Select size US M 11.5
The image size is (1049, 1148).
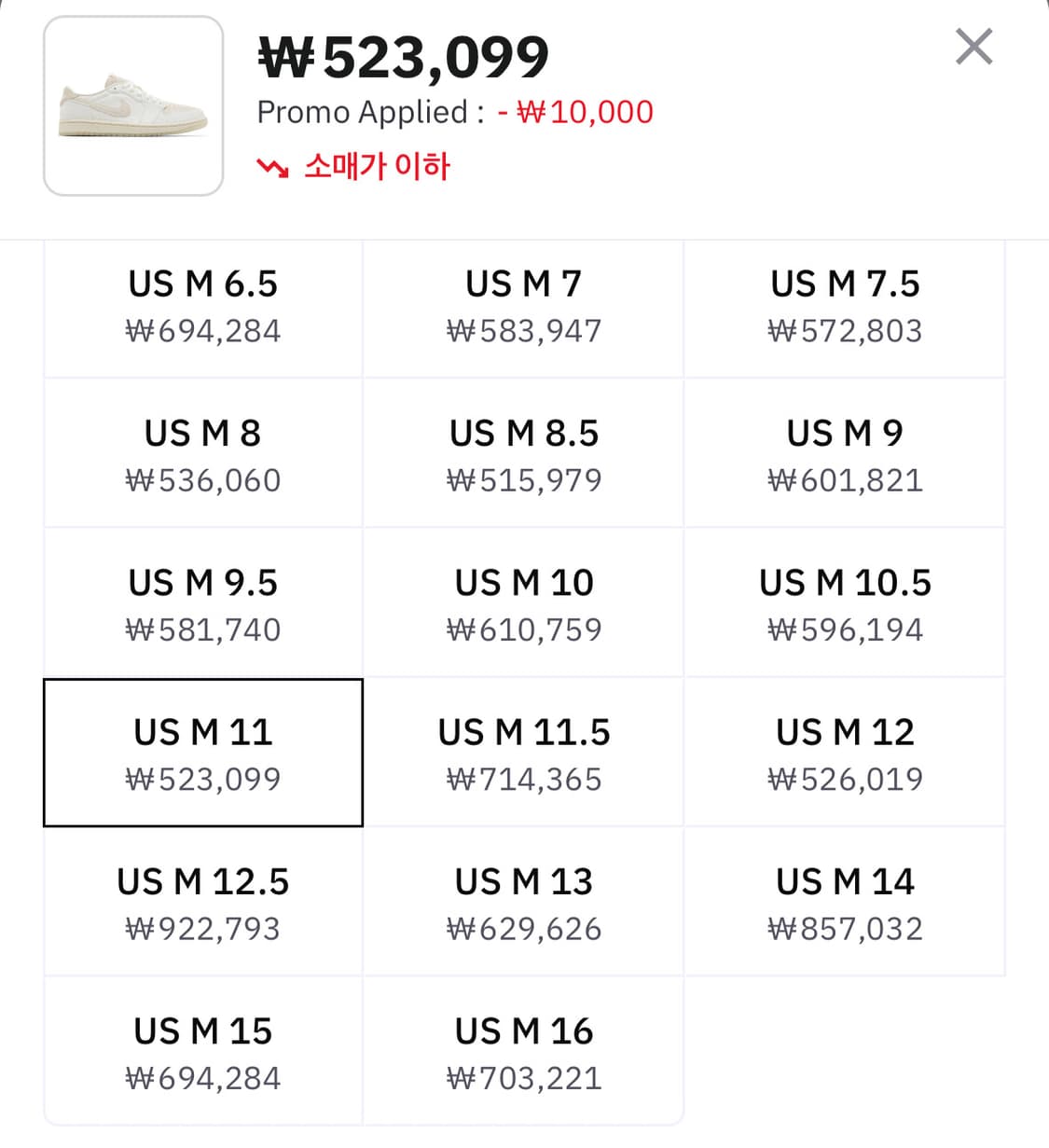pyautogui.click(x=523, y=754)
